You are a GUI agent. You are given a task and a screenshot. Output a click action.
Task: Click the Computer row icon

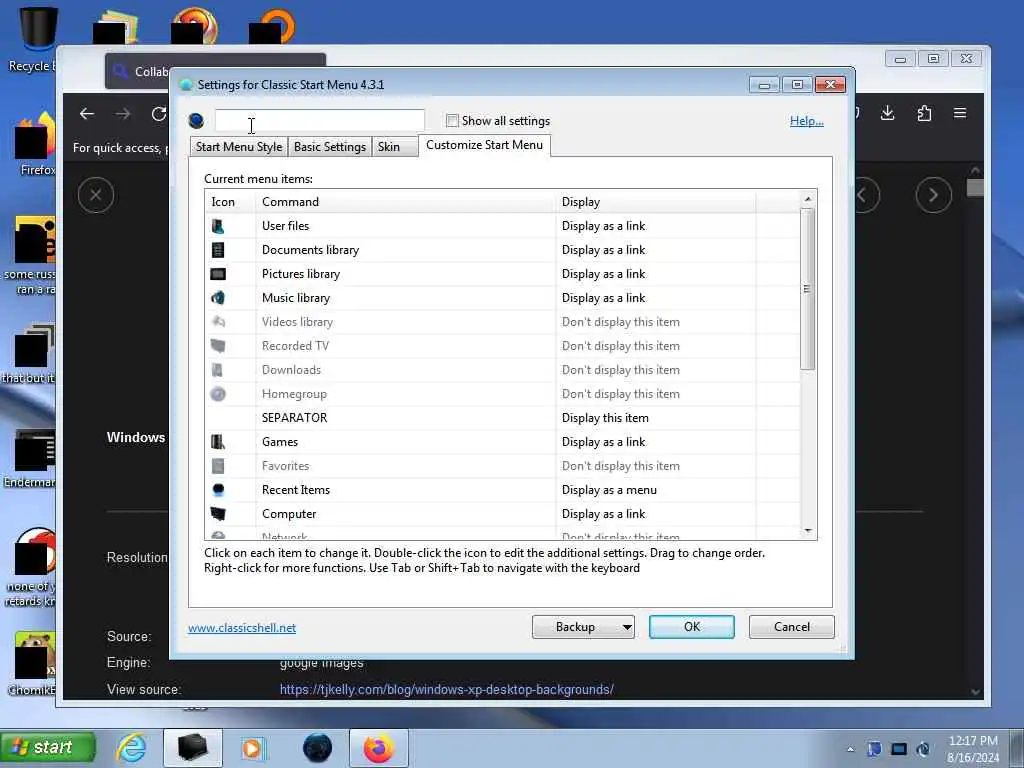pyautogui.click(x=218, y=514)
